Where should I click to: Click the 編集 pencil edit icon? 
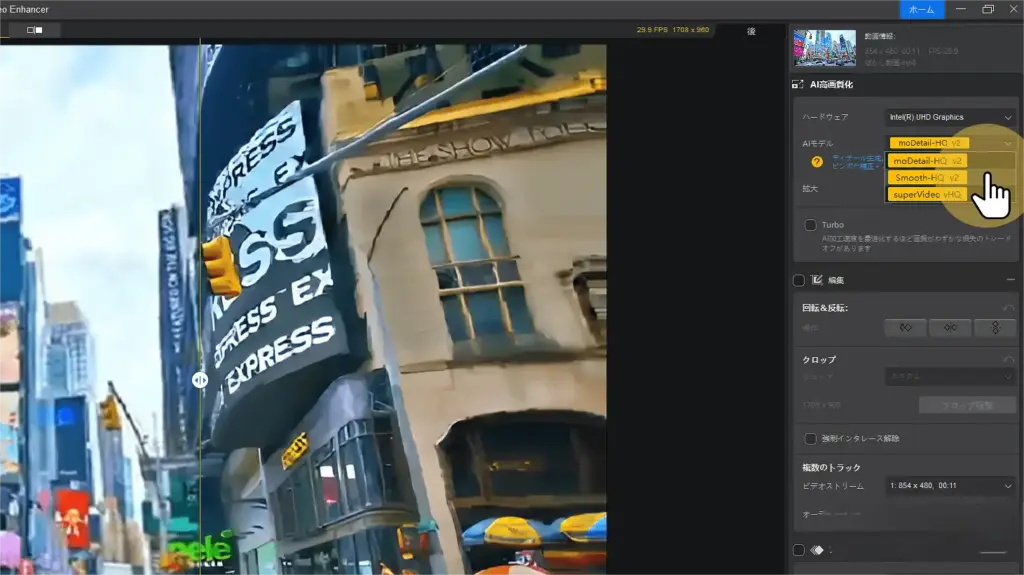(x=816, y=280)
